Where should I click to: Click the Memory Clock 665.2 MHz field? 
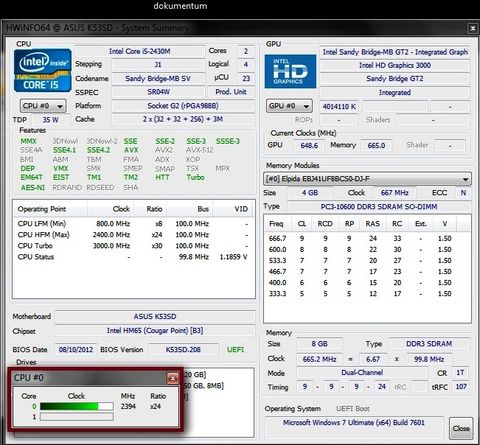[x=319, y=359]
